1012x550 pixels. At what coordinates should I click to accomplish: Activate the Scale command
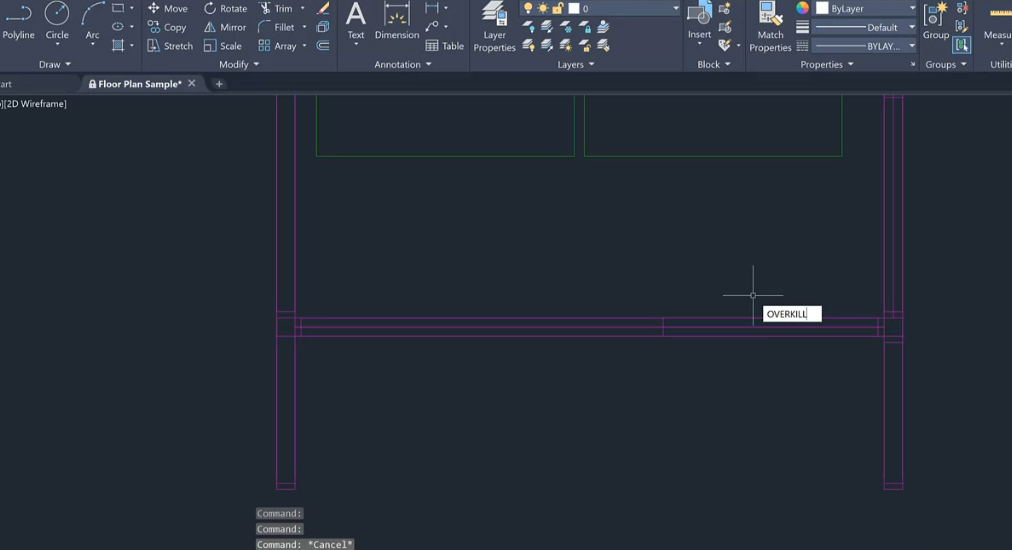(x=223, y=46)
